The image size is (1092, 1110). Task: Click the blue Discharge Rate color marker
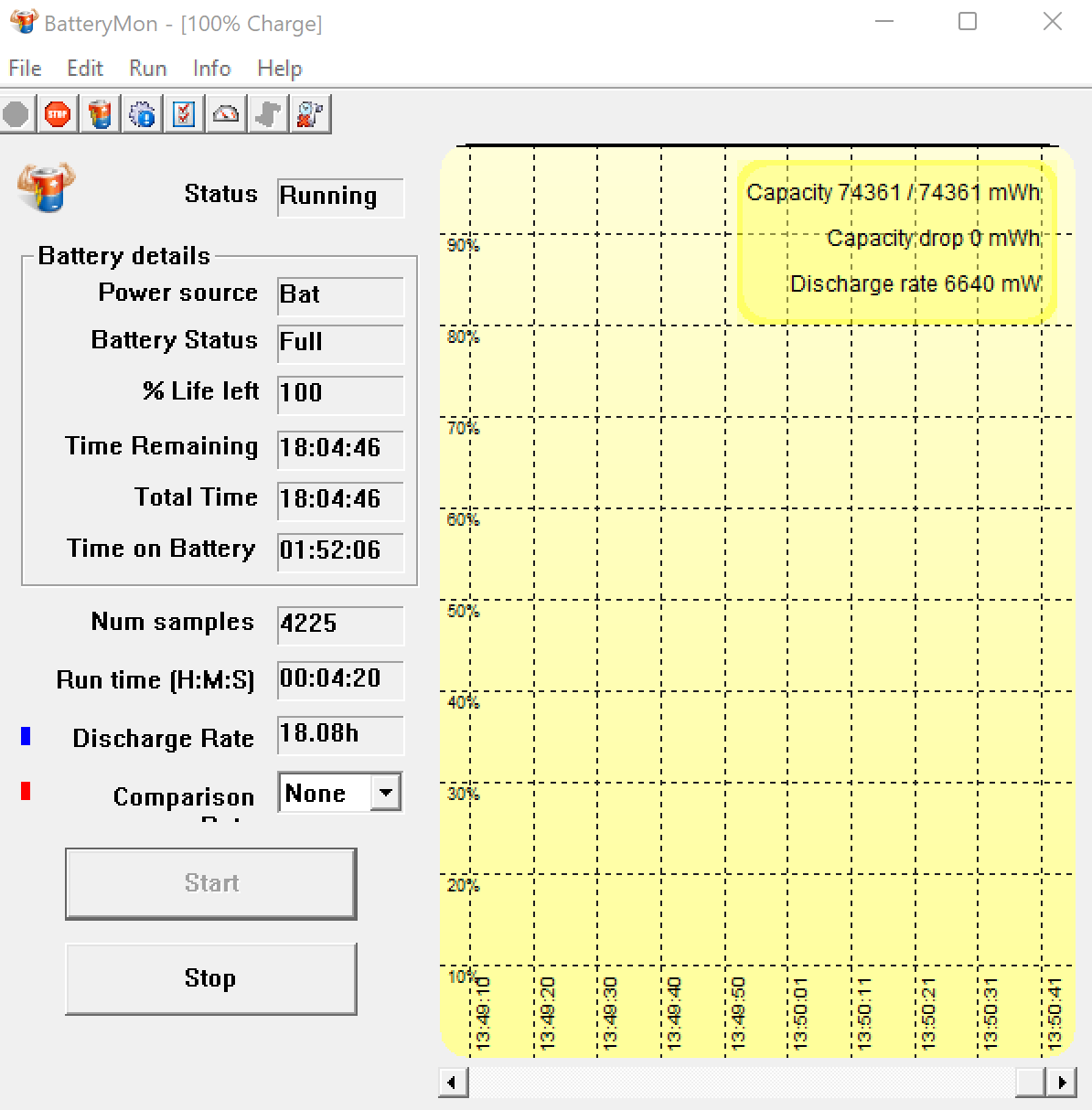click(x=26, y=736)
